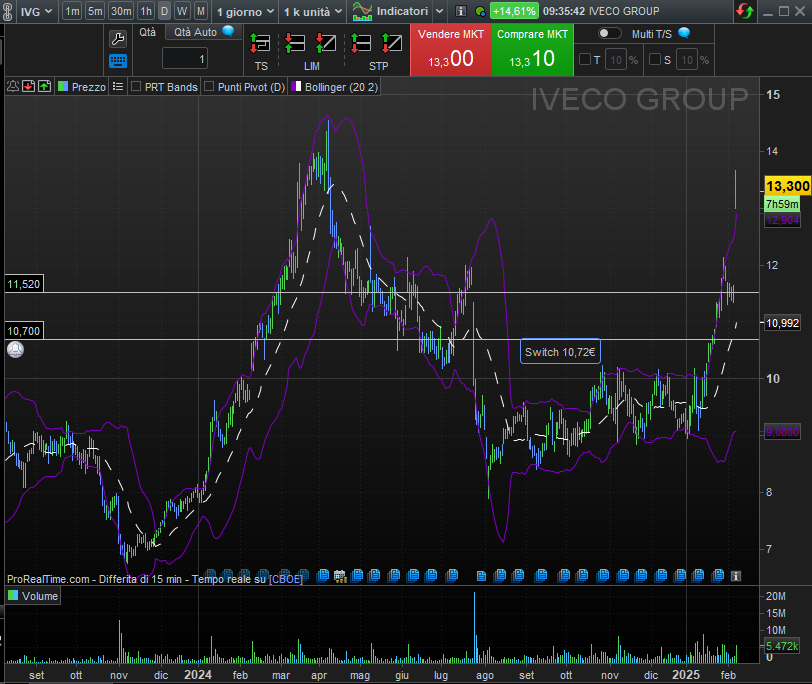Open the Indicatori panel
Image resolution: width=812 pixels, height=684 pixels.
click(x=390, y=11)
